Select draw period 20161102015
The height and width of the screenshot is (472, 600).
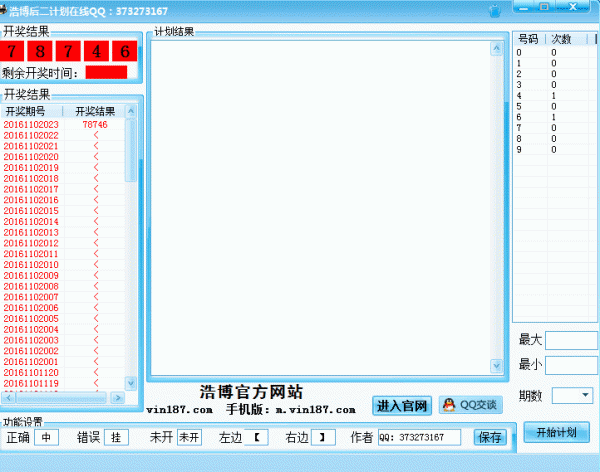(31, 211)
